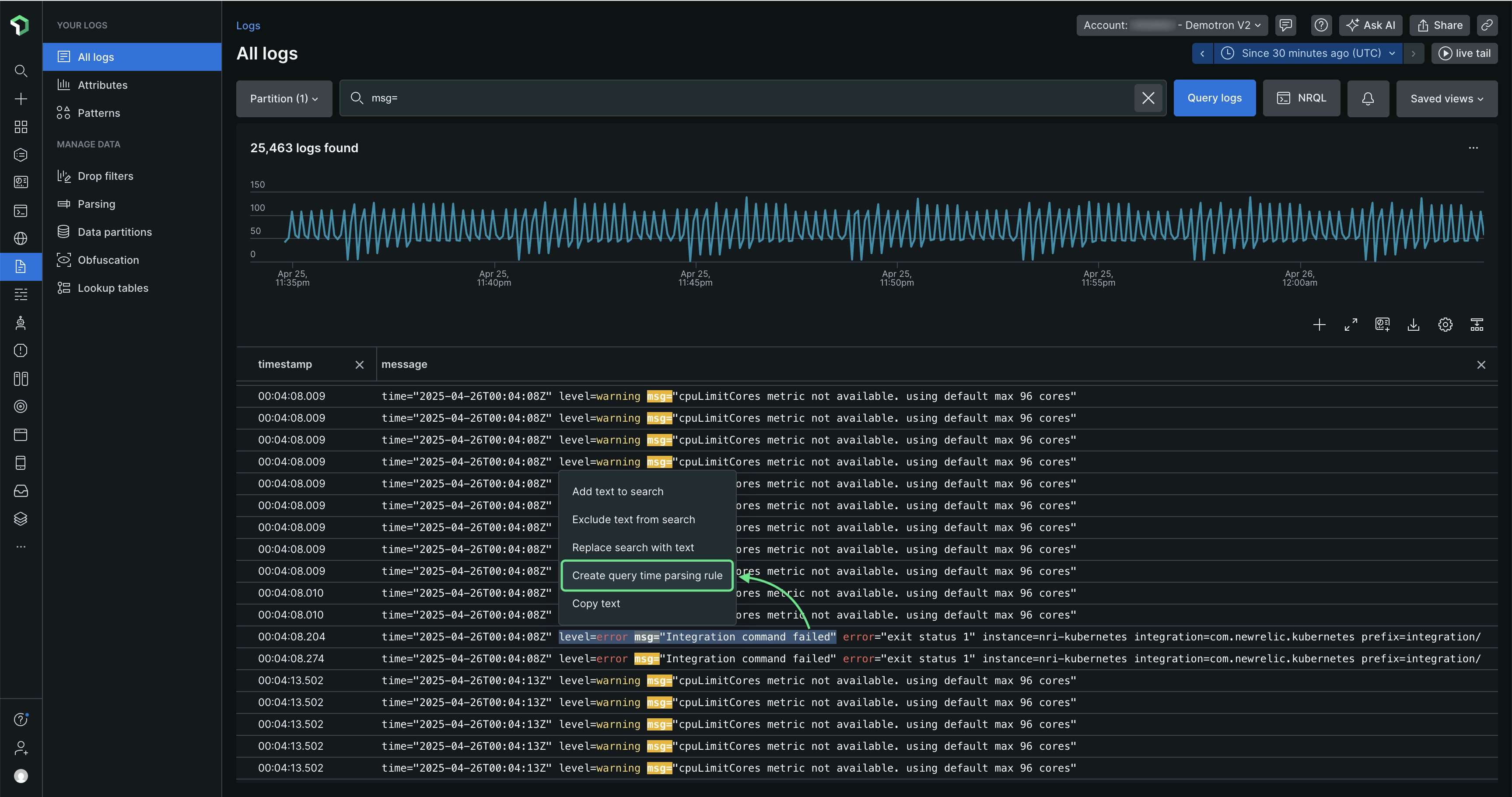
Task: Start live tail playback
Action: (1464, 53)
